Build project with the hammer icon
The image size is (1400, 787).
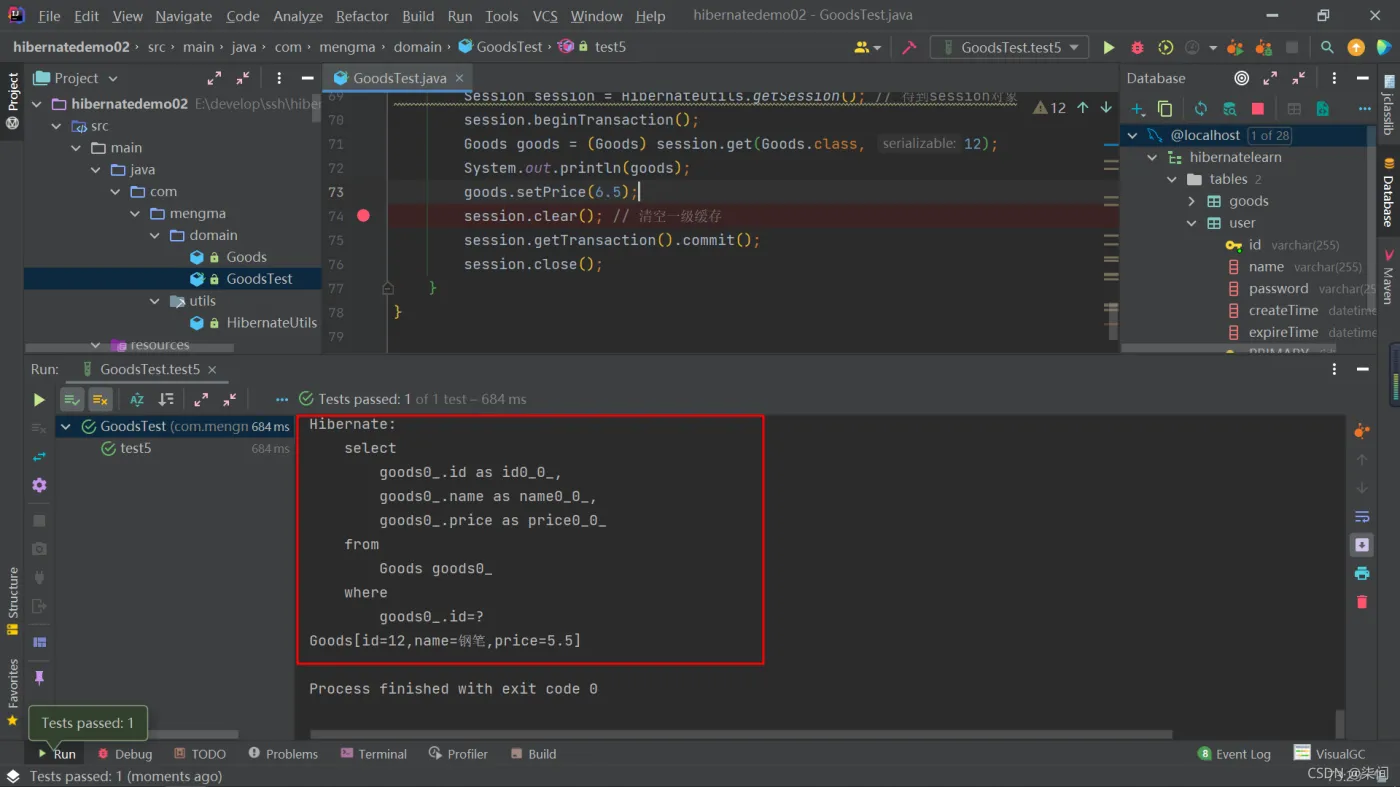click(x=909, y=47)
